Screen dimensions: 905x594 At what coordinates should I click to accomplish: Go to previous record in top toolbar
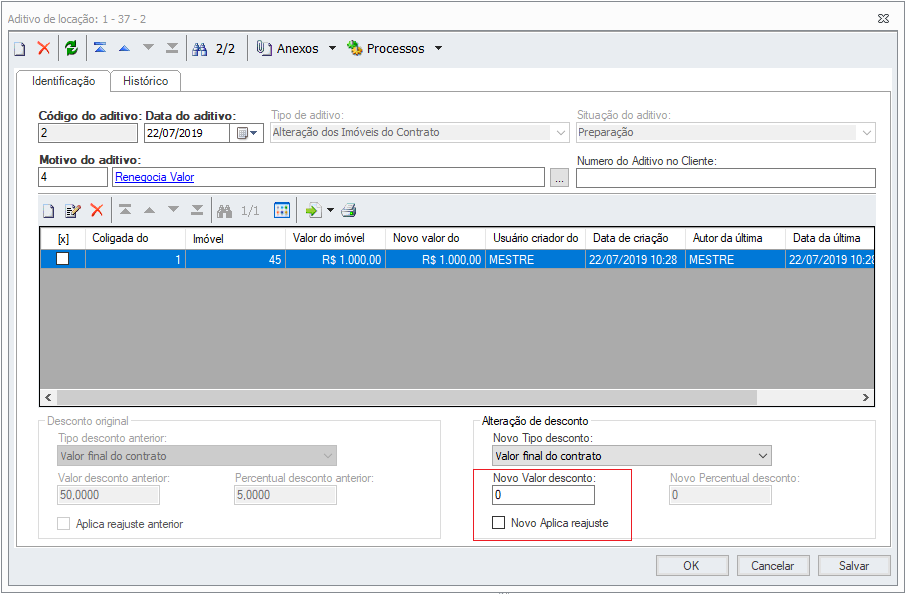[x=124, y=48]
